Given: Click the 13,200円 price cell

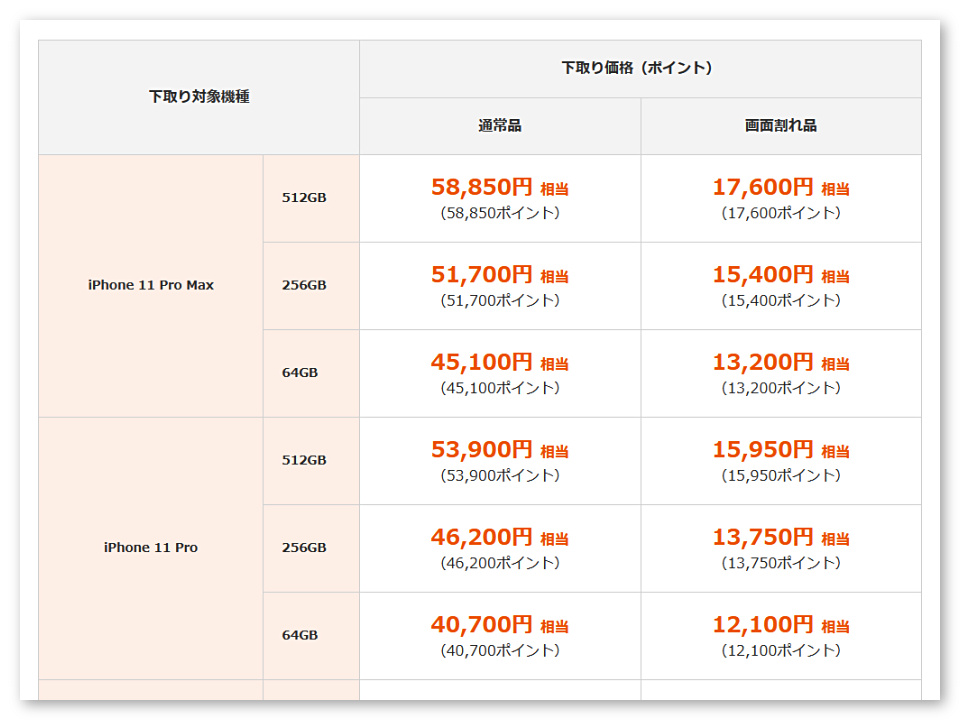Looking at the screenshot, I should tap(781, 373).
